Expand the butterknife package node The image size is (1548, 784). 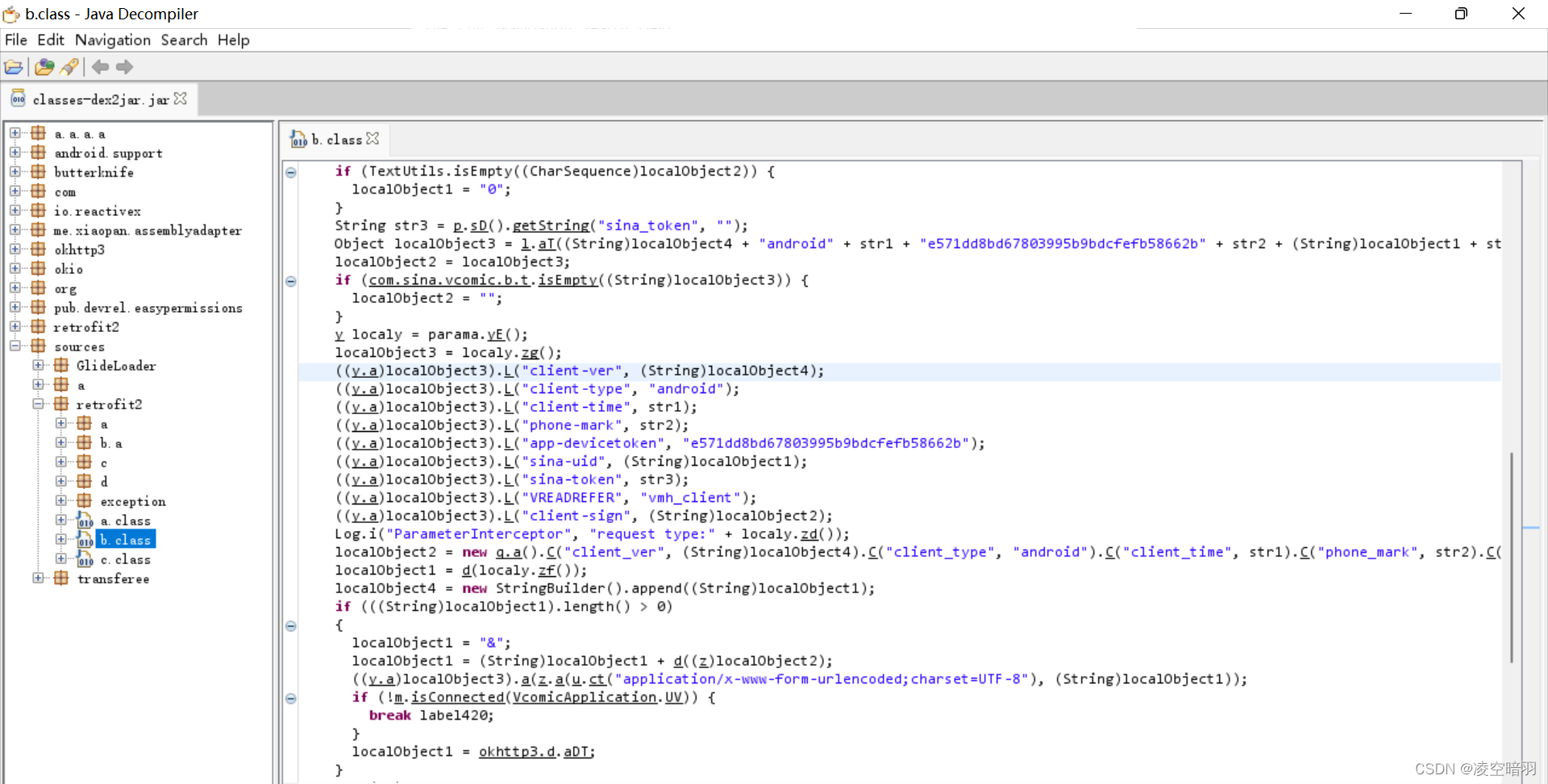click(x=15, y=172)
